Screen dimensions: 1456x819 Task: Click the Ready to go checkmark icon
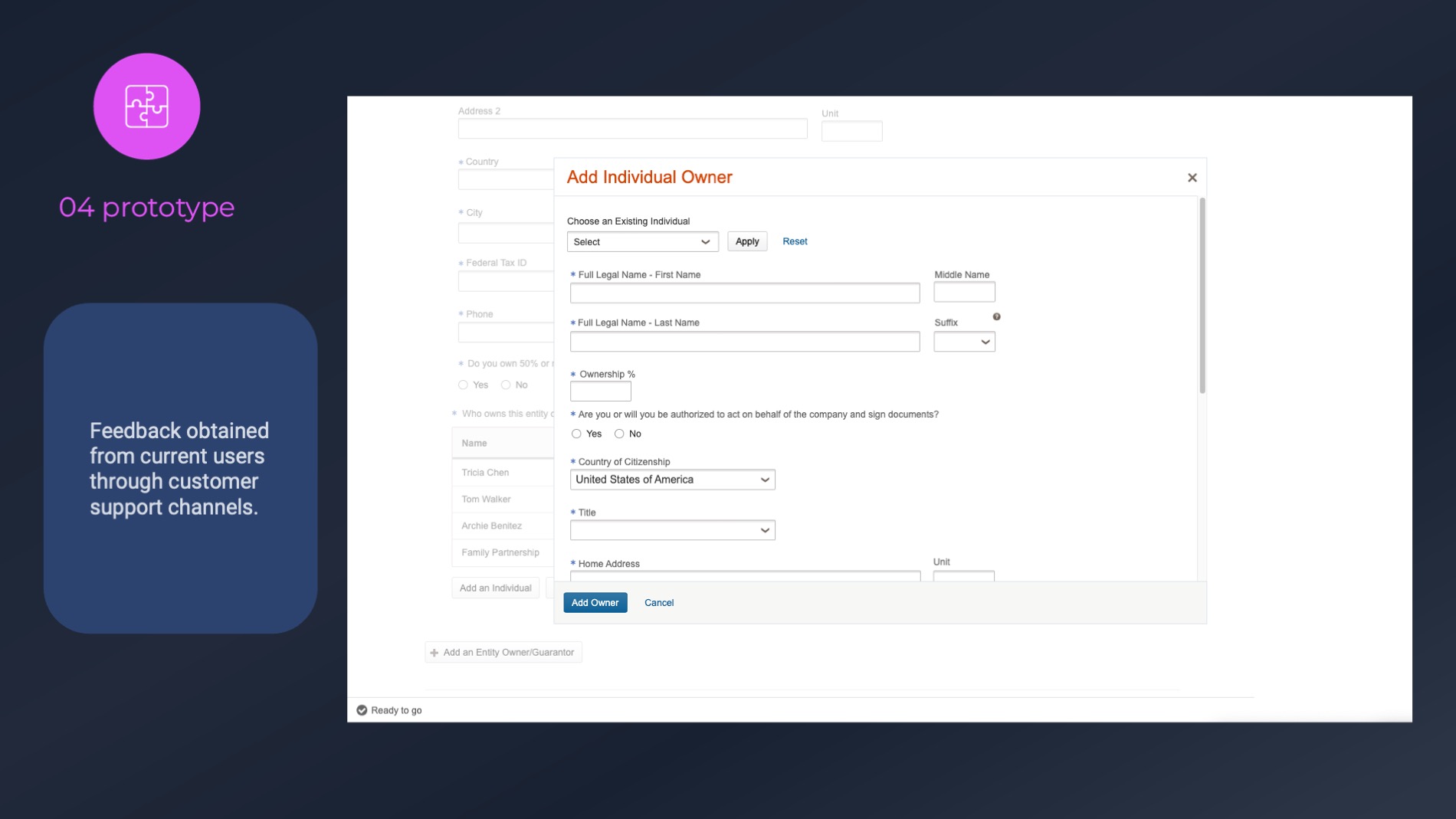coord(362,710)
